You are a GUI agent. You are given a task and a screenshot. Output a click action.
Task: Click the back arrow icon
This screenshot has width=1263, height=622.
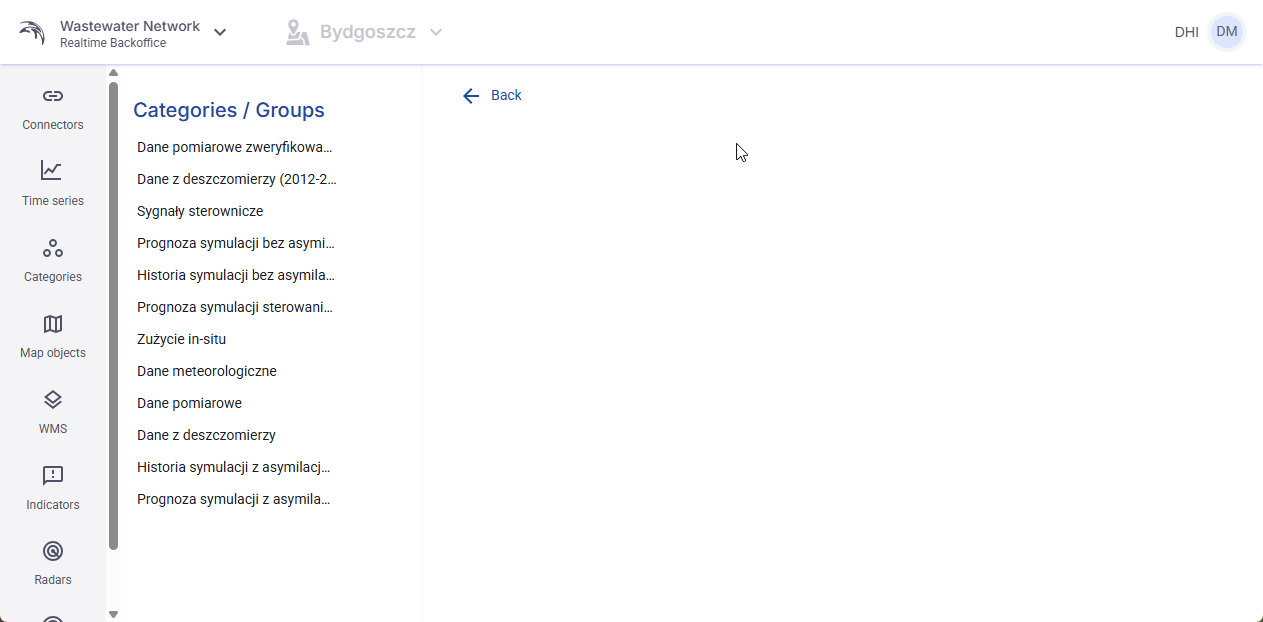471,95
